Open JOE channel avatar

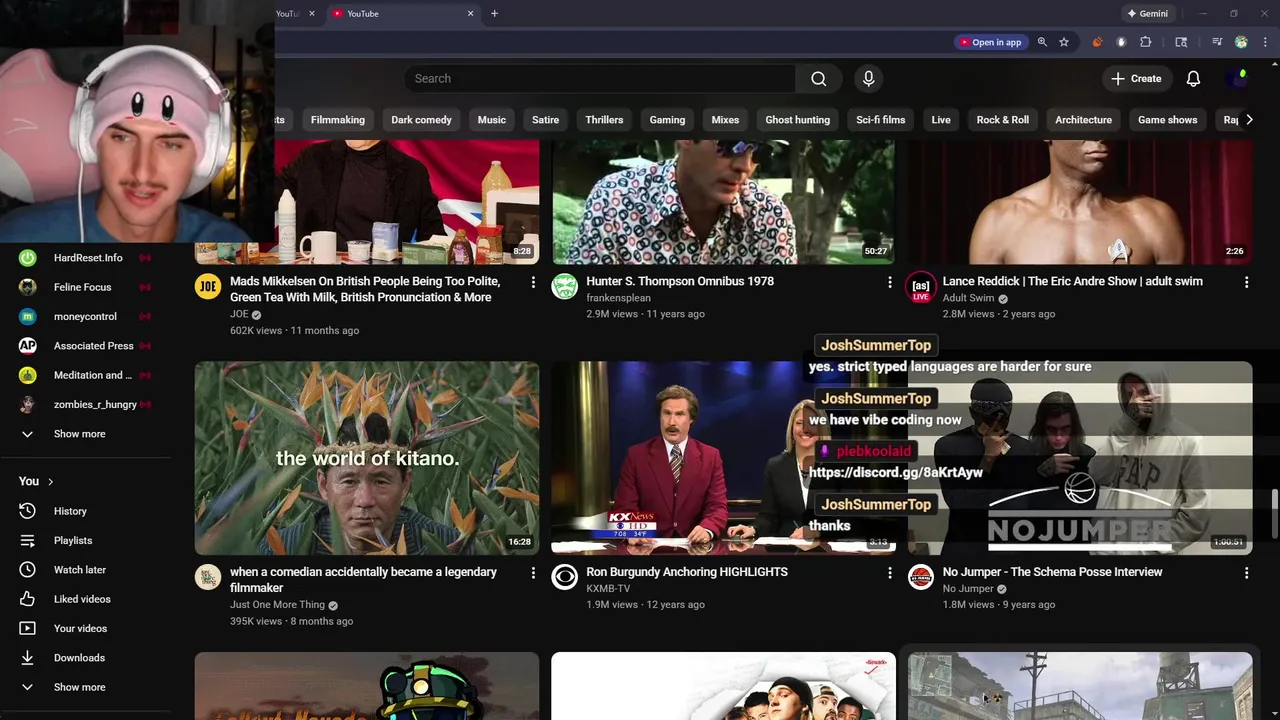point(208,288)
